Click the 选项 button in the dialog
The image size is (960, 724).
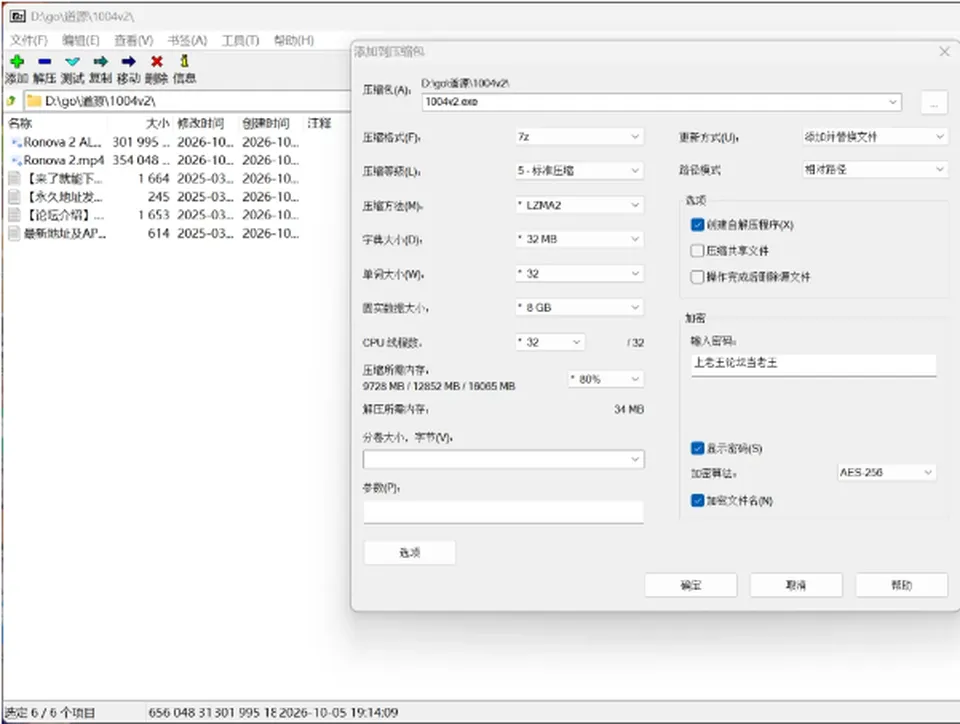coord(410,553)
